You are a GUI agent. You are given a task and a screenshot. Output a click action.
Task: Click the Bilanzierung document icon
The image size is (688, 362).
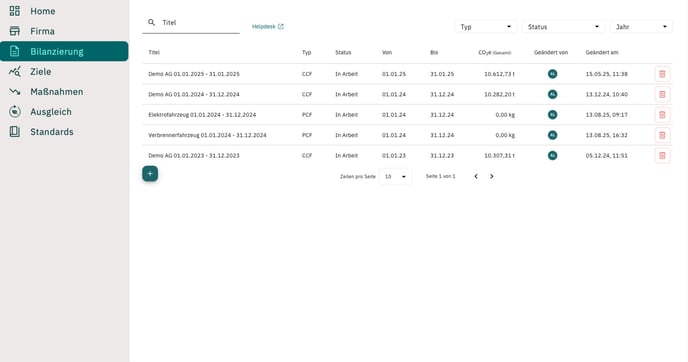[x=14, y=51]
